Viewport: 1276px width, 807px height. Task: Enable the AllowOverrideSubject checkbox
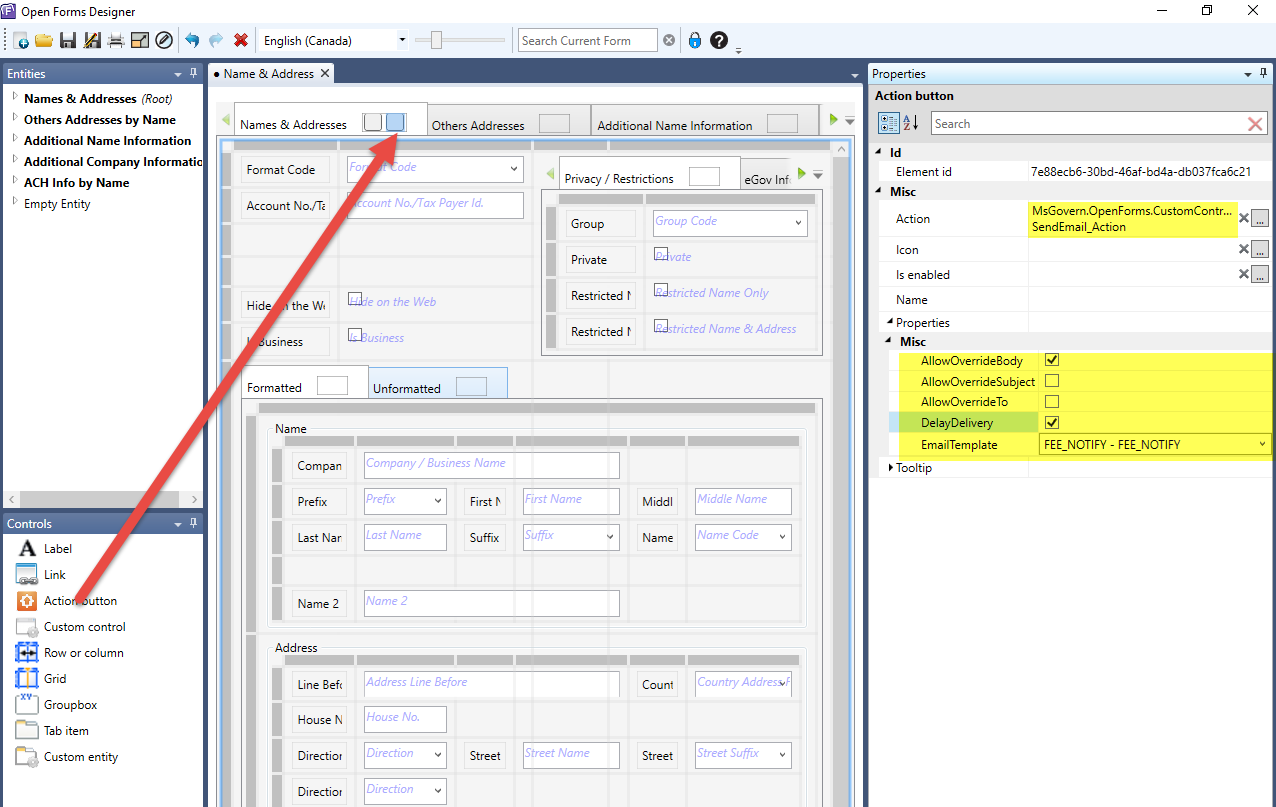tap(1051, 381)
